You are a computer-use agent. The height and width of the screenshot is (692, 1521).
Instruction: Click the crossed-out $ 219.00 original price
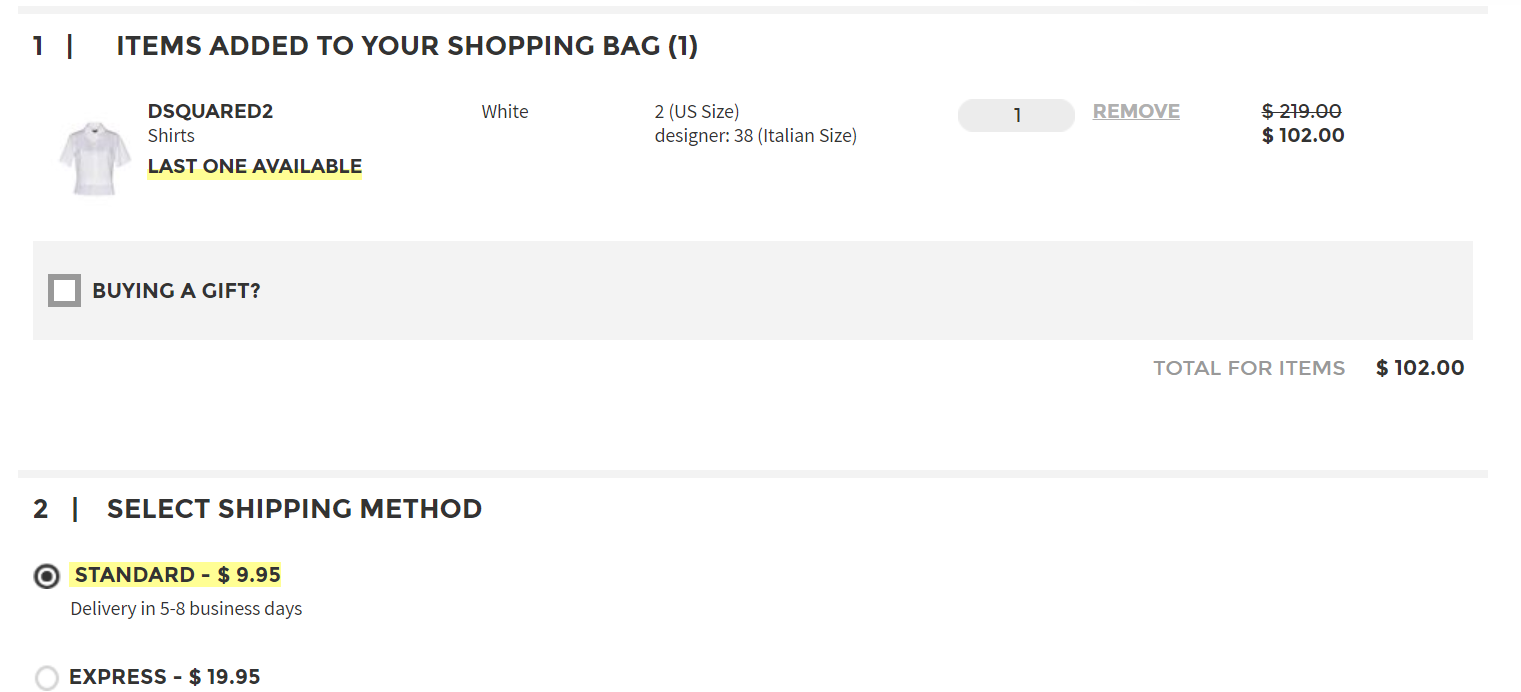click(x=1301, y=111)
